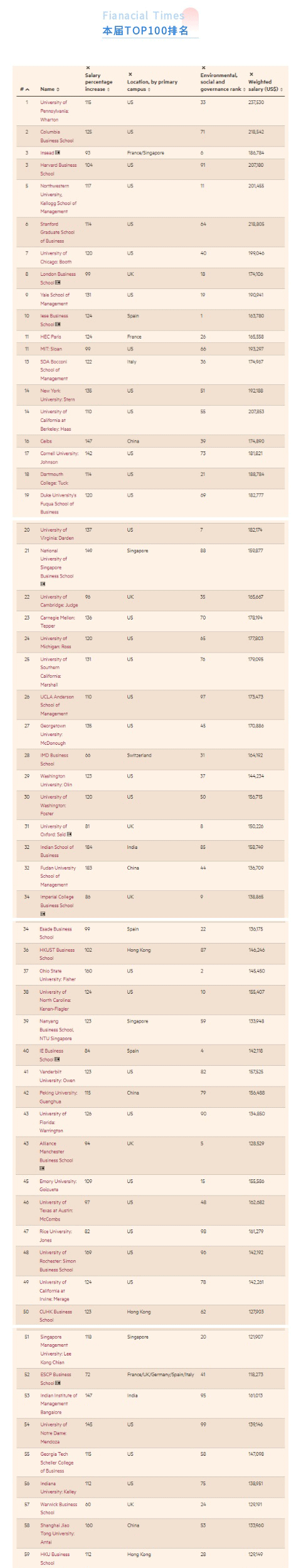
Task: Remove the Location, by primary campus column
Action: (130, 74)
